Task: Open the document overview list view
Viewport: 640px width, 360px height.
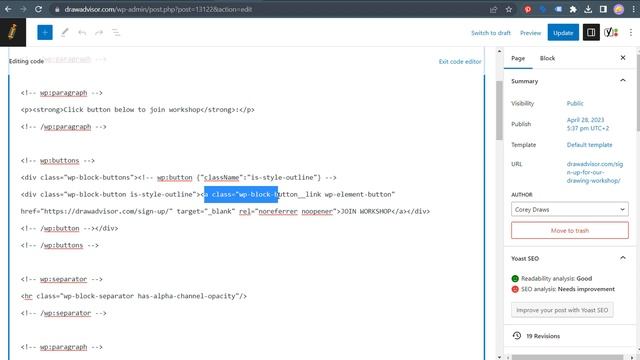Action: [x=116, y=33]
